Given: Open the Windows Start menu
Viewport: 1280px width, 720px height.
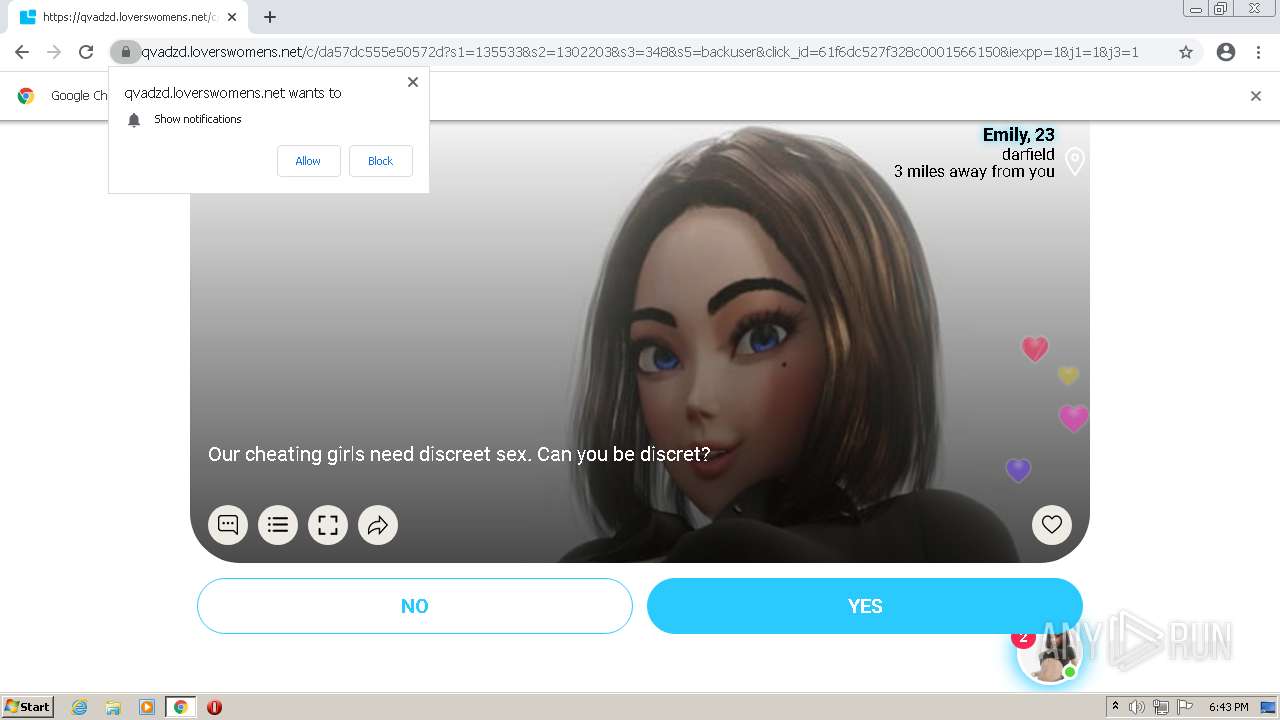Looking at the screenshot, I should point(28,706).
